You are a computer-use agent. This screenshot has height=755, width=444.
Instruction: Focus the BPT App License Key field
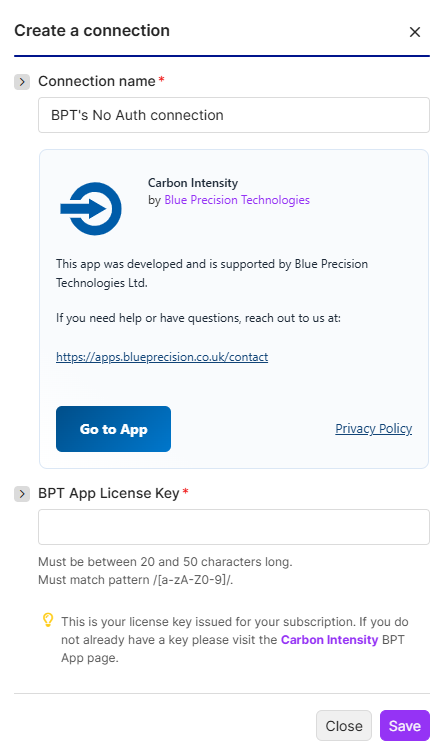pyautogui.click(x=234, y=527)
